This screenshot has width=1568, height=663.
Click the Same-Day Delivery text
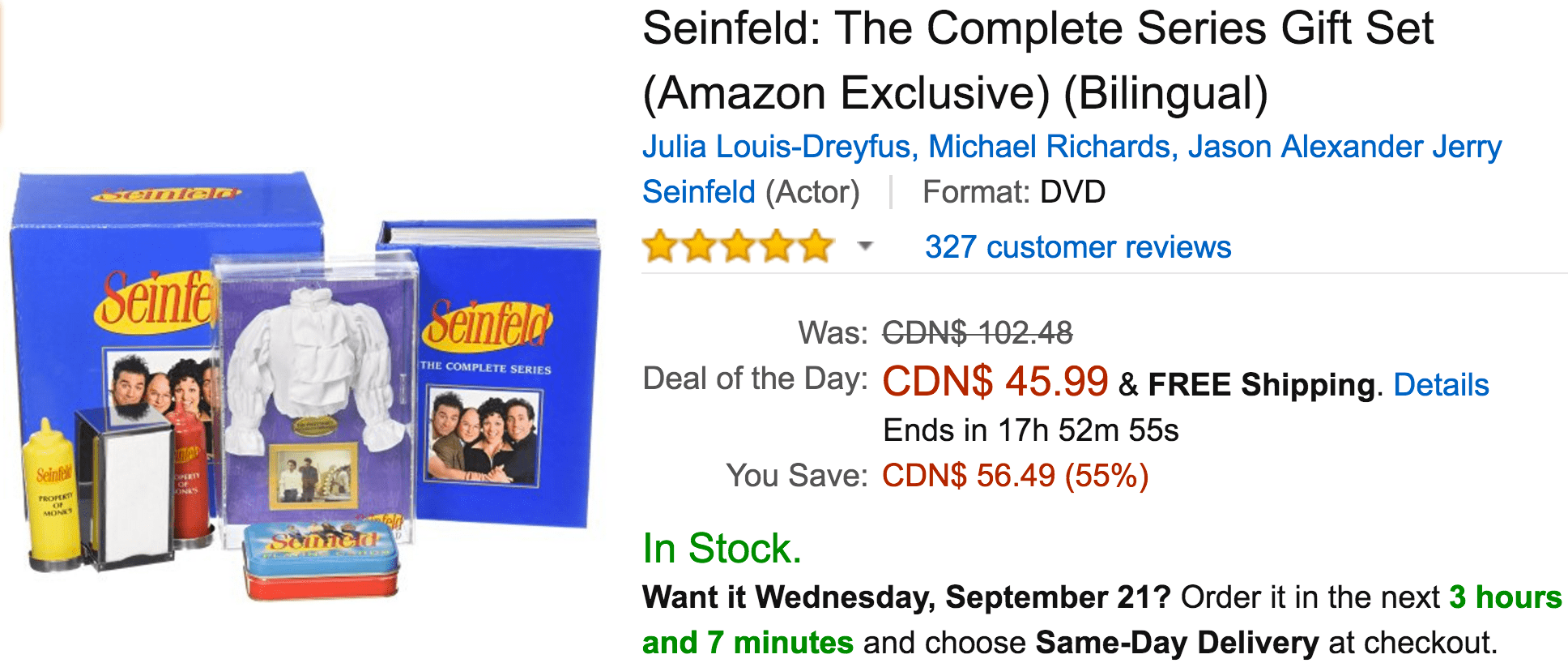pyautogui.click(x=1177, y=642)
